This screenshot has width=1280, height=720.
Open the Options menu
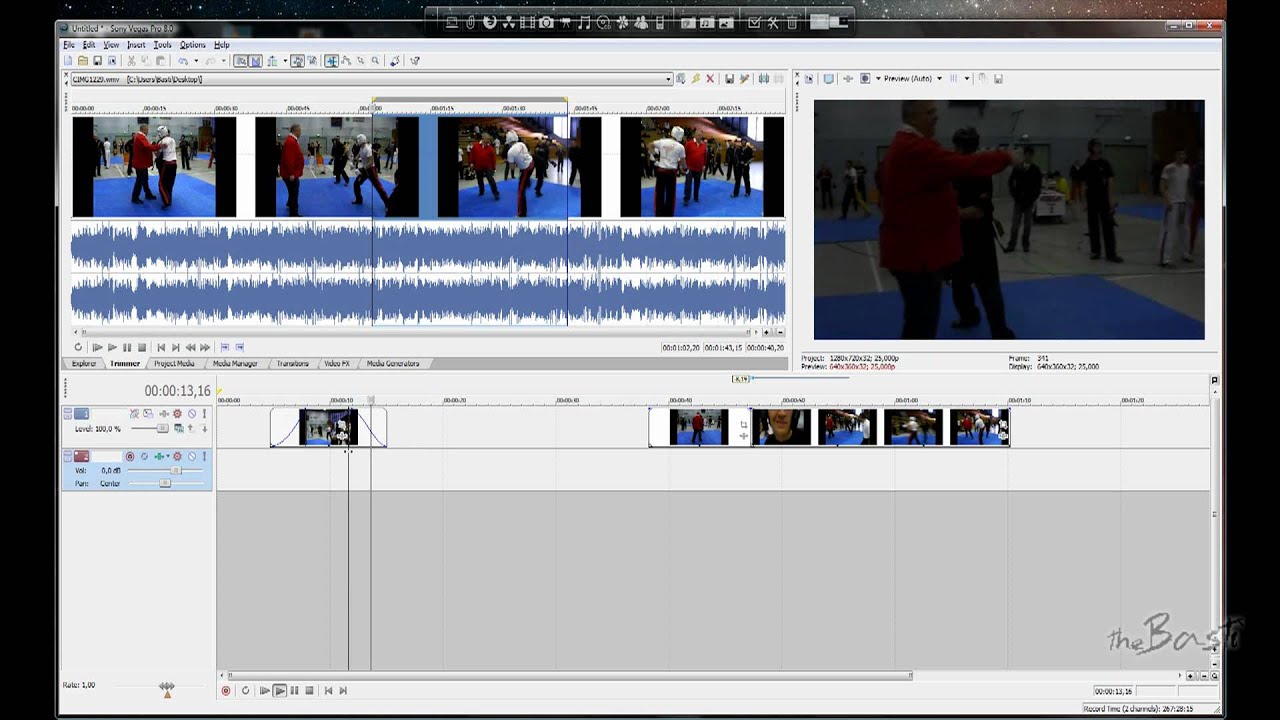193,45
